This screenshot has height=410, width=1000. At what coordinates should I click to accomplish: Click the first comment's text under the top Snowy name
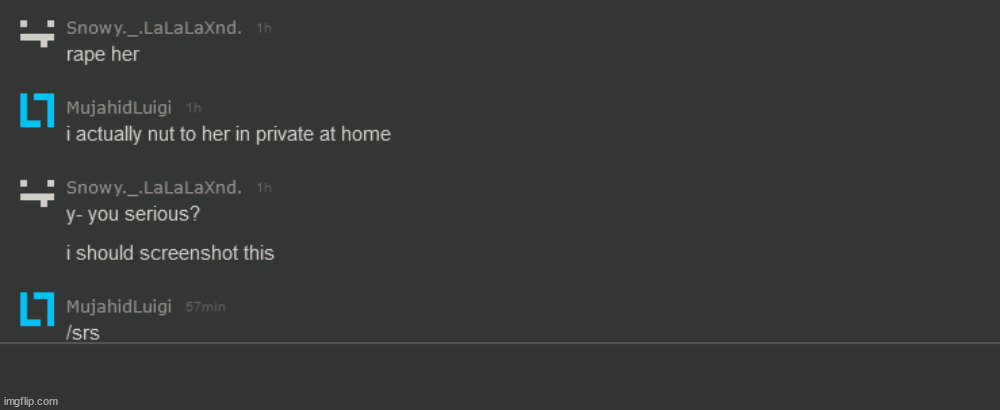tap(102, 54)
